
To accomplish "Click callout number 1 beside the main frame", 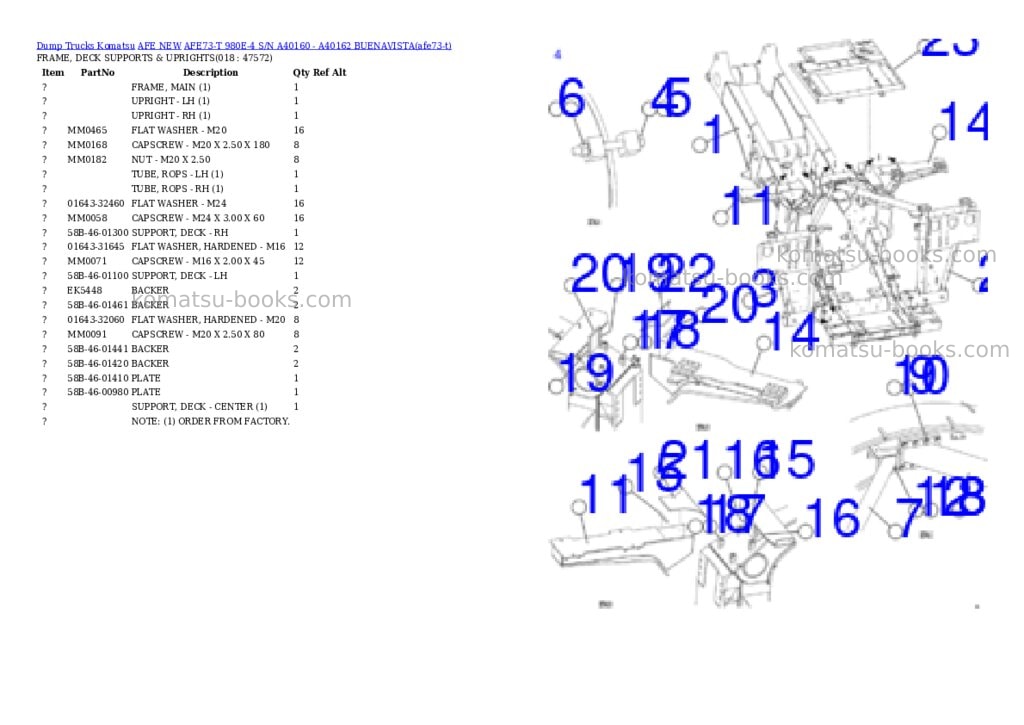I will tap(714, 134).
